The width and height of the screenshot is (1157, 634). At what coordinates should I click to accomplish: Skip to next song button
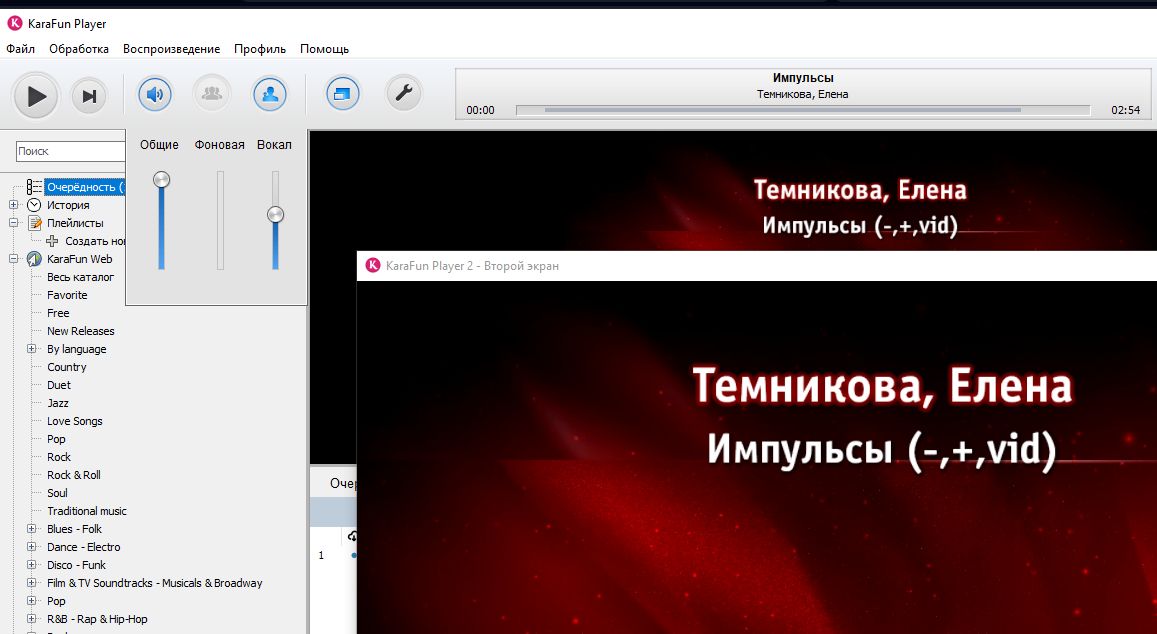tap(89, 96)
